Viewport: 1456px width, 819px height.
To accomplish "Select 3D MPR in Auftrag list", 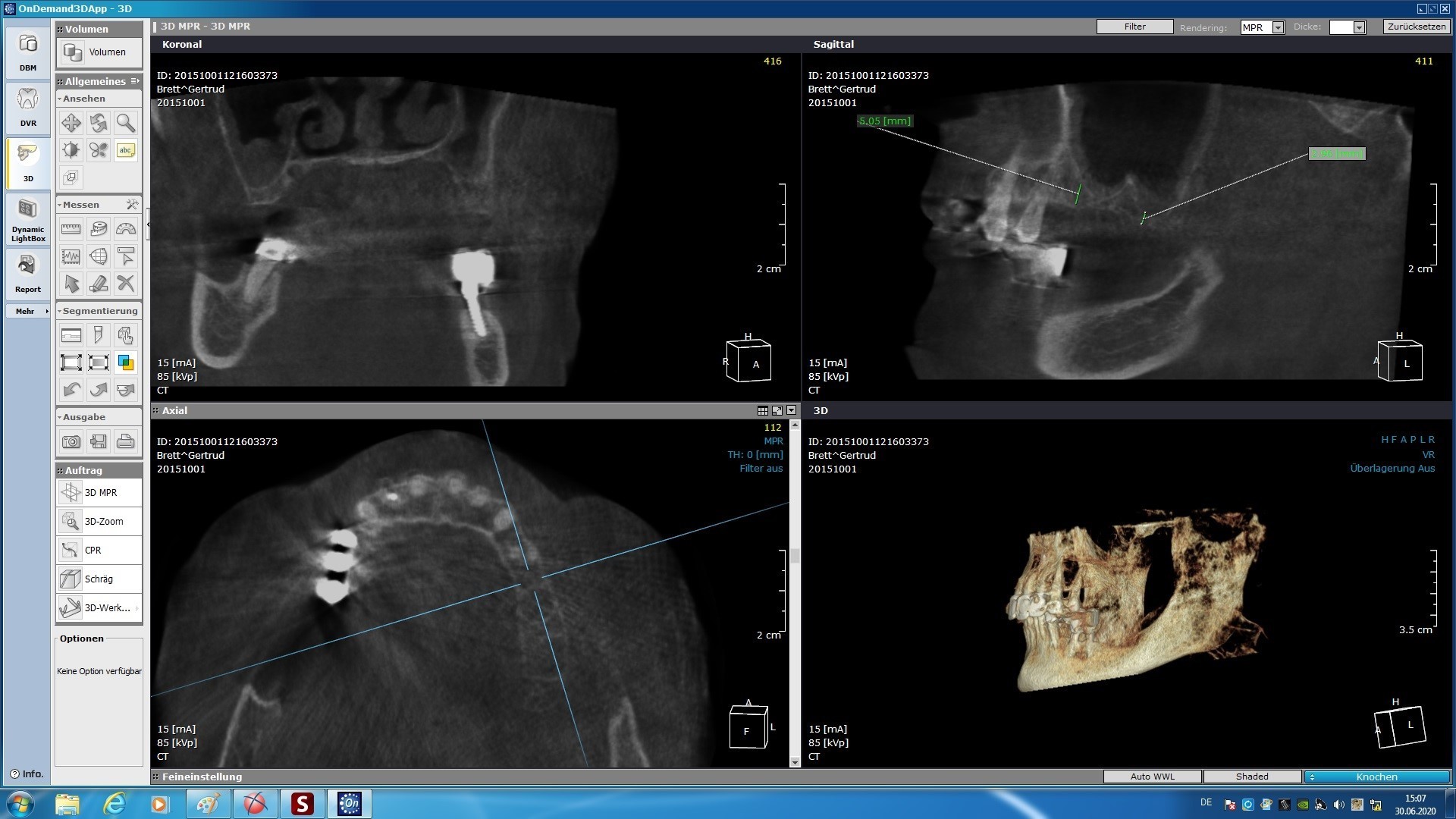I will tap(99, 493).
